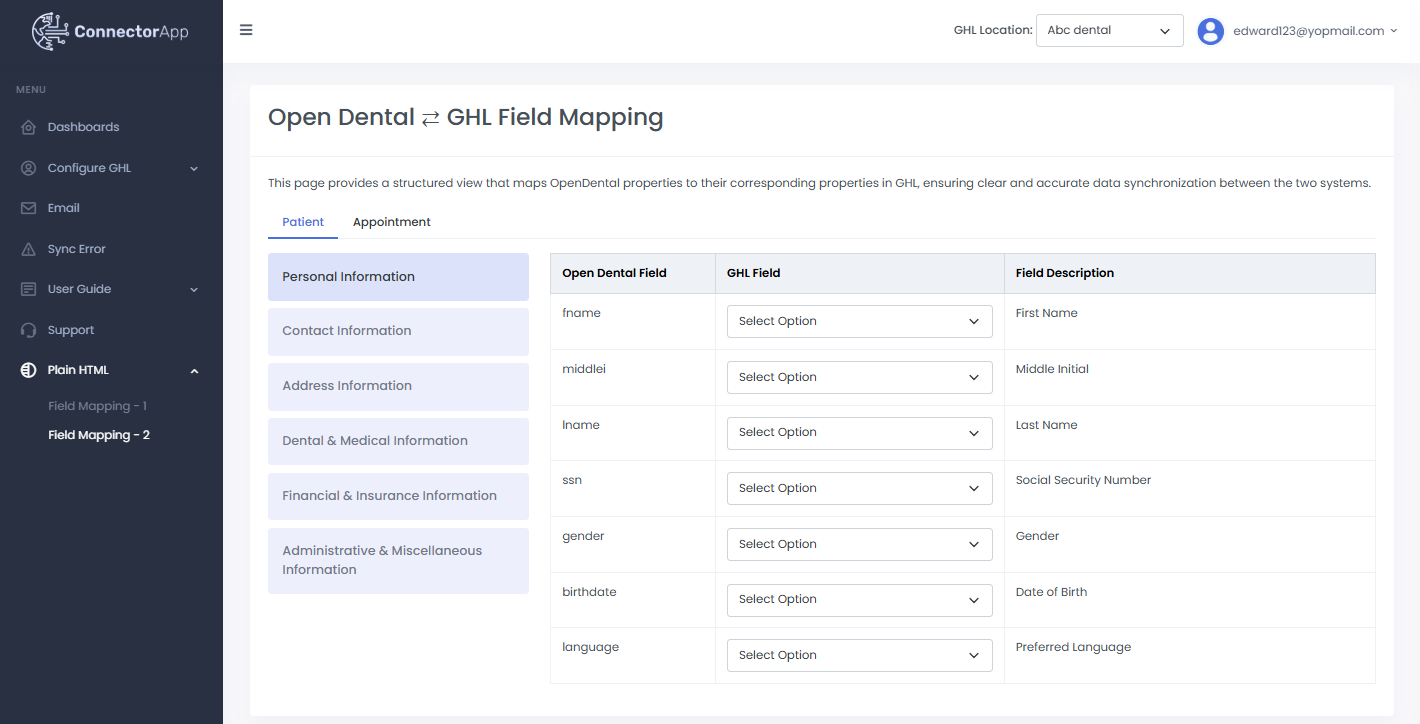The height and width of the screenshot is (724, 1420).
Task: Click the Preferred Language description
Action: click(1073, 647)
